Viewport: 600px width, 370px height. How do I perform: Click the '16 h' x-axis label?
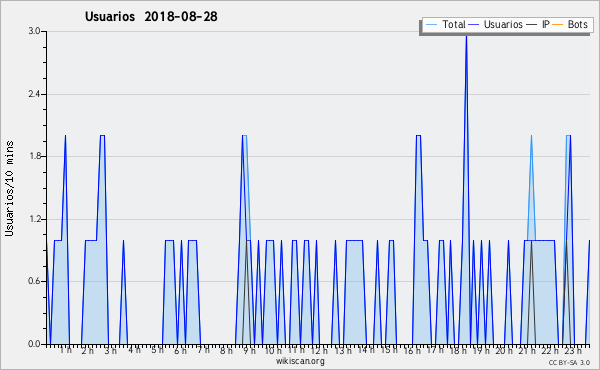412,351
